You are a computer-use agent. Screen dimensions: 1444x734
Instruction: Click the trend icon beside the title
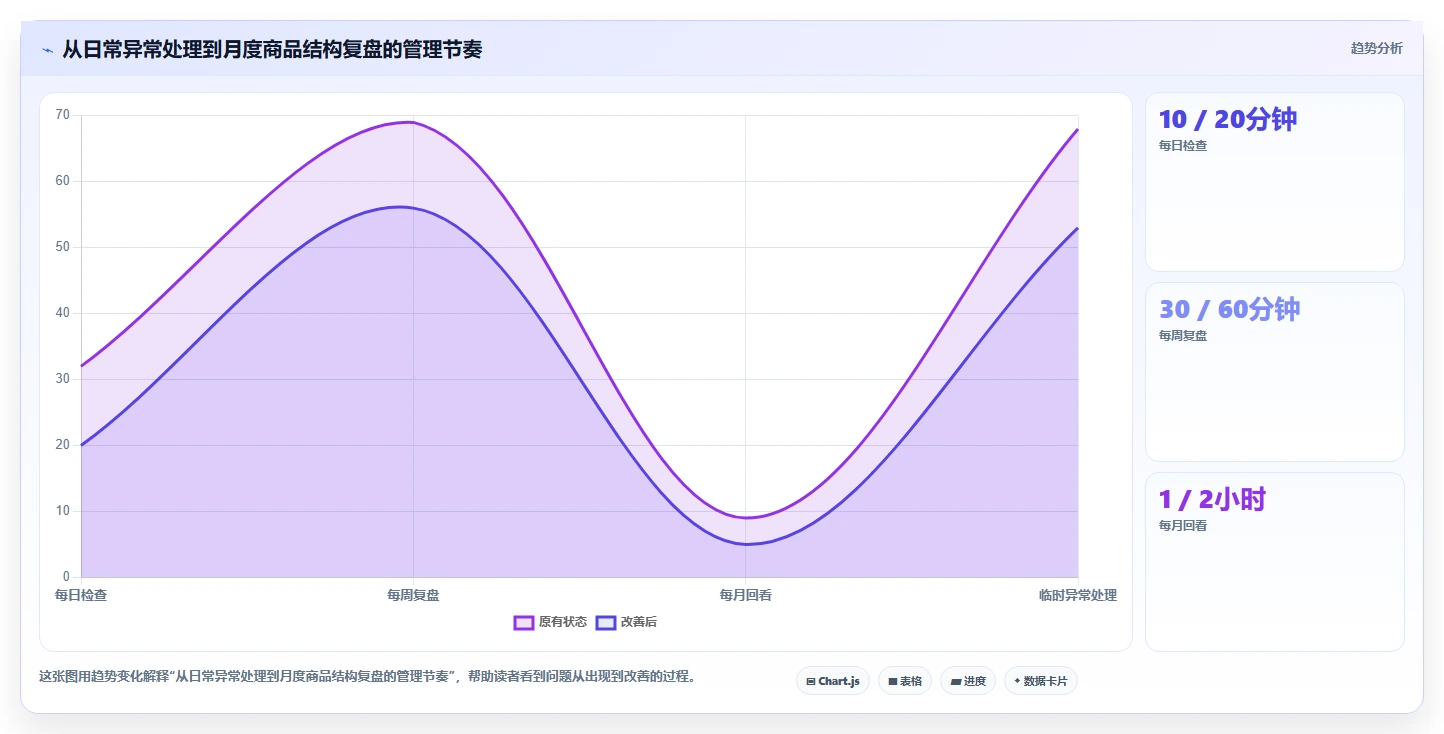(x=47, y=50)
